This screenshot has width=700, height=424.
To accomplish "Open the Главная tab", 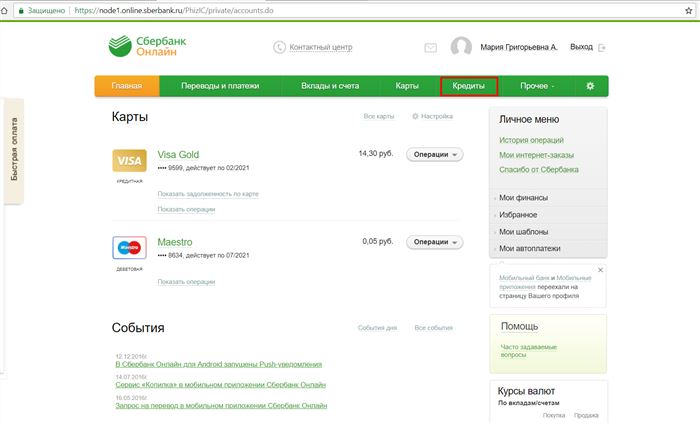I will 127,86.
